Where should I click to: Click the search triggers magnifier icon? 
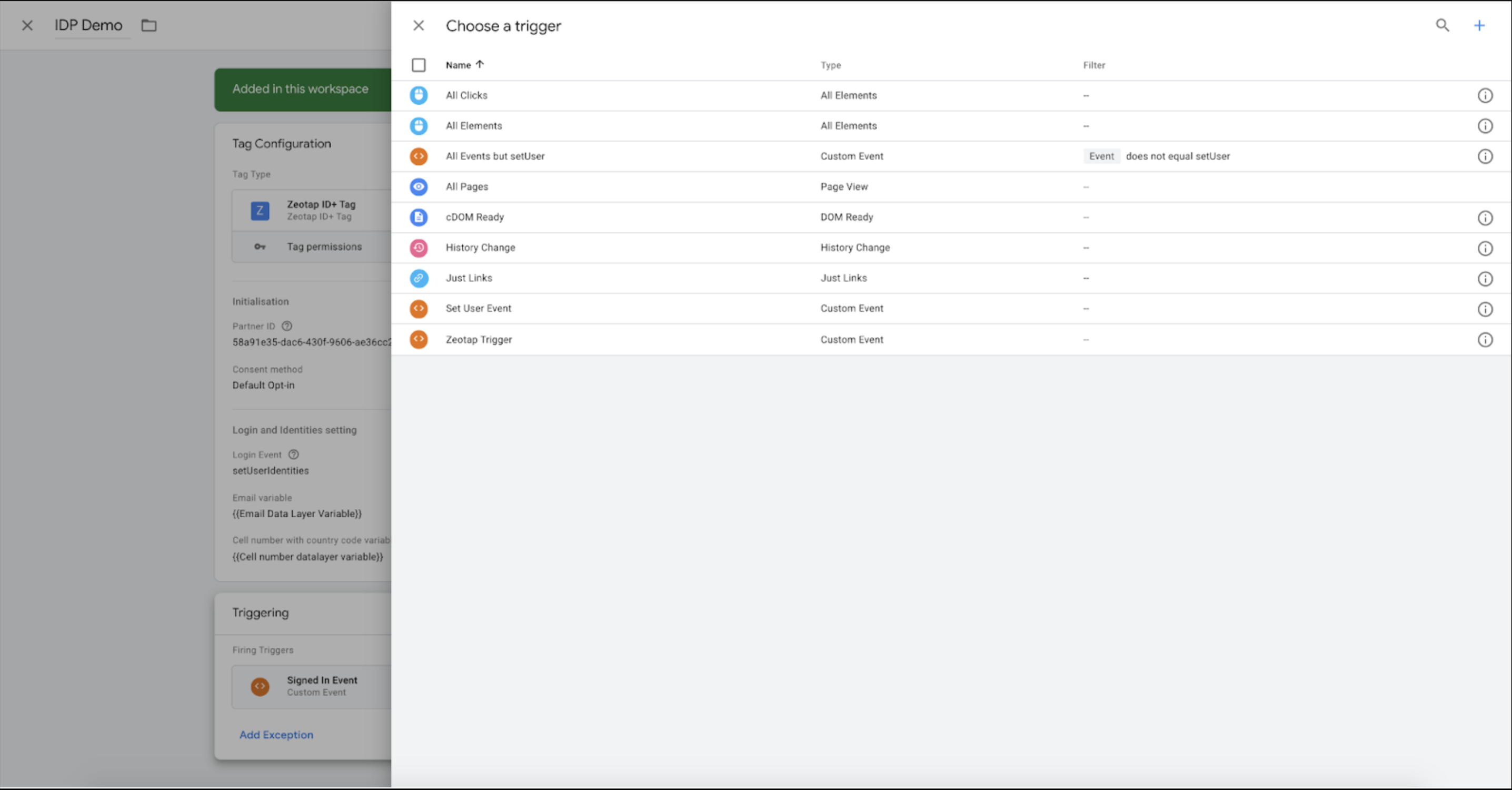[1442, 25]
